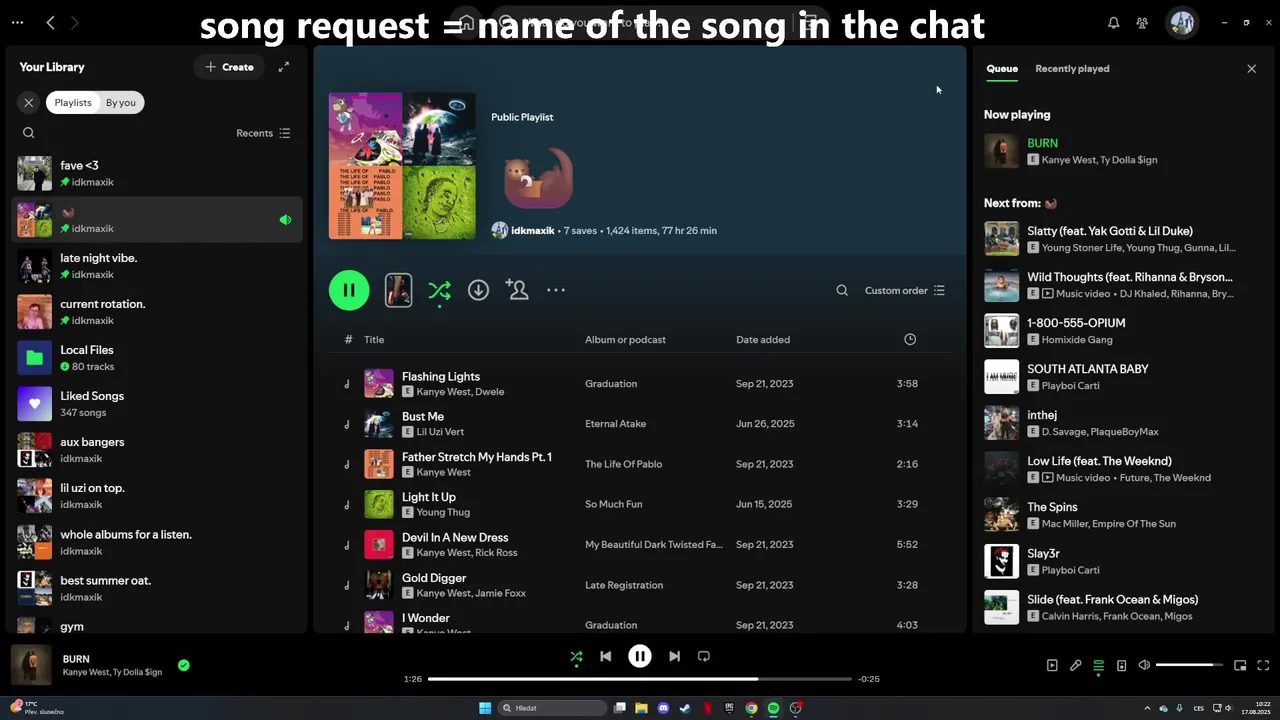Viewport: 1280px width, 720px height.
Task: Go forward with the forward arrow
Action: tap(75, 22)
